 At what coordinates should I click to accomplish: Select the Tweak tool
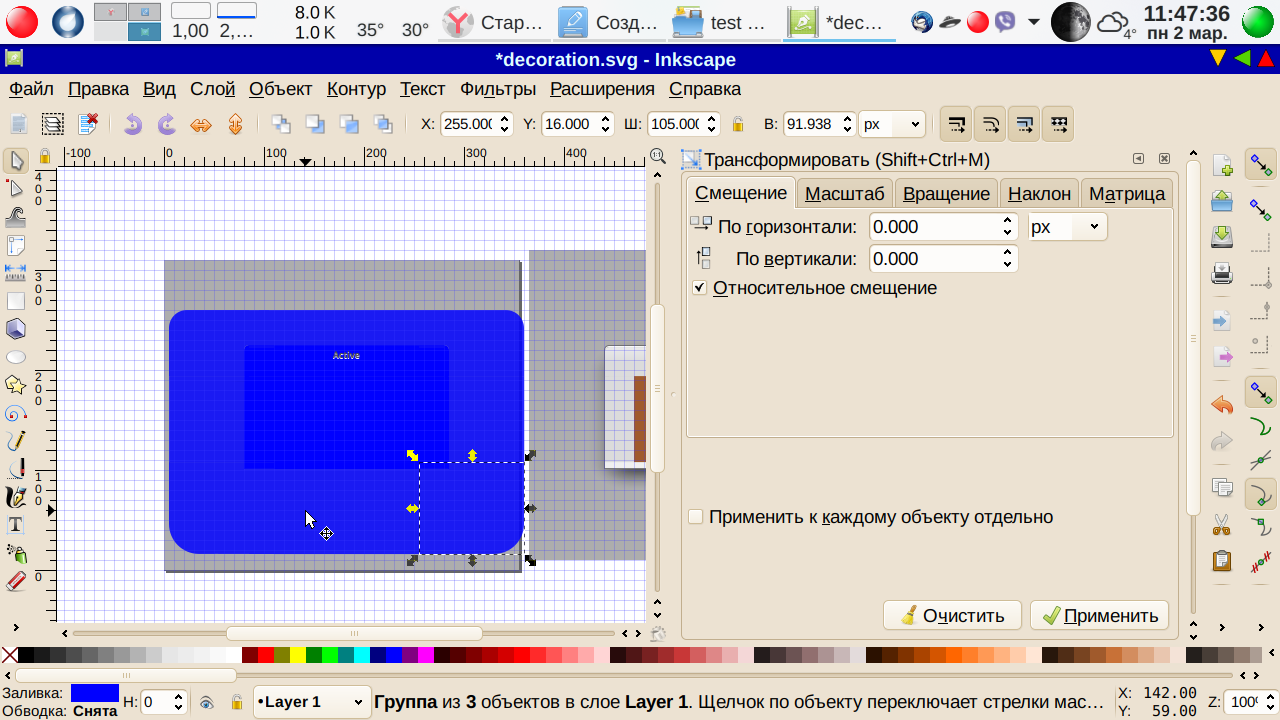pyautogui.click(x=16, y=217)
